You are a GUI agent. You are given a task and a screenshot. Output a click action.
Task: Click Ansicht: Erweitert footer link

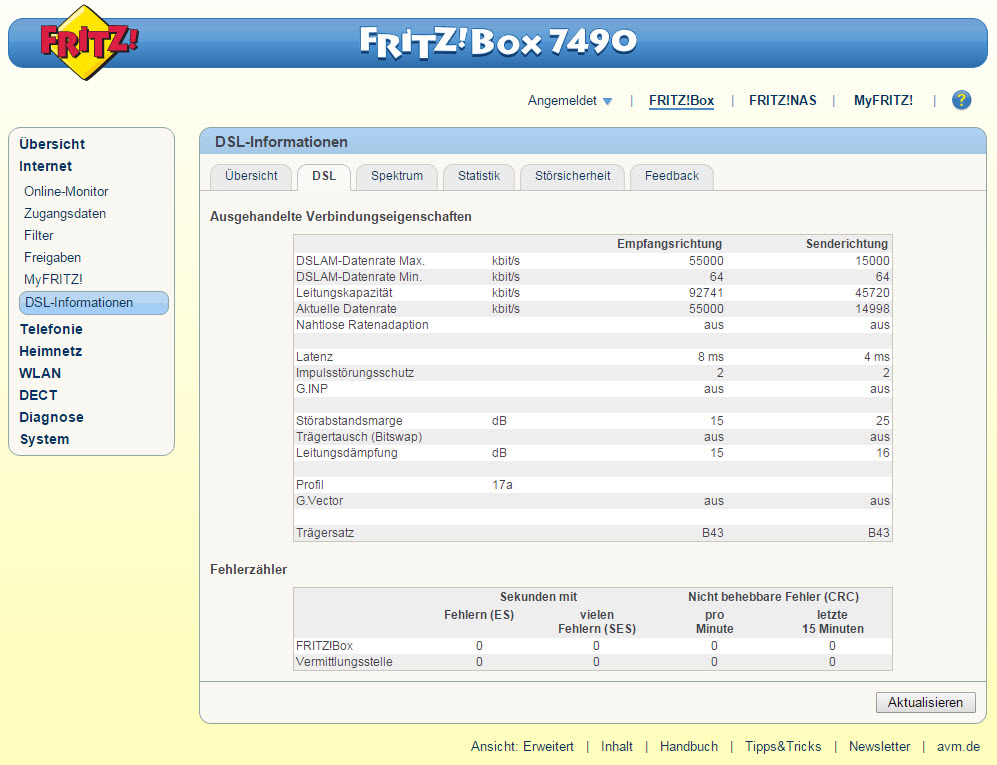point(522,747)
